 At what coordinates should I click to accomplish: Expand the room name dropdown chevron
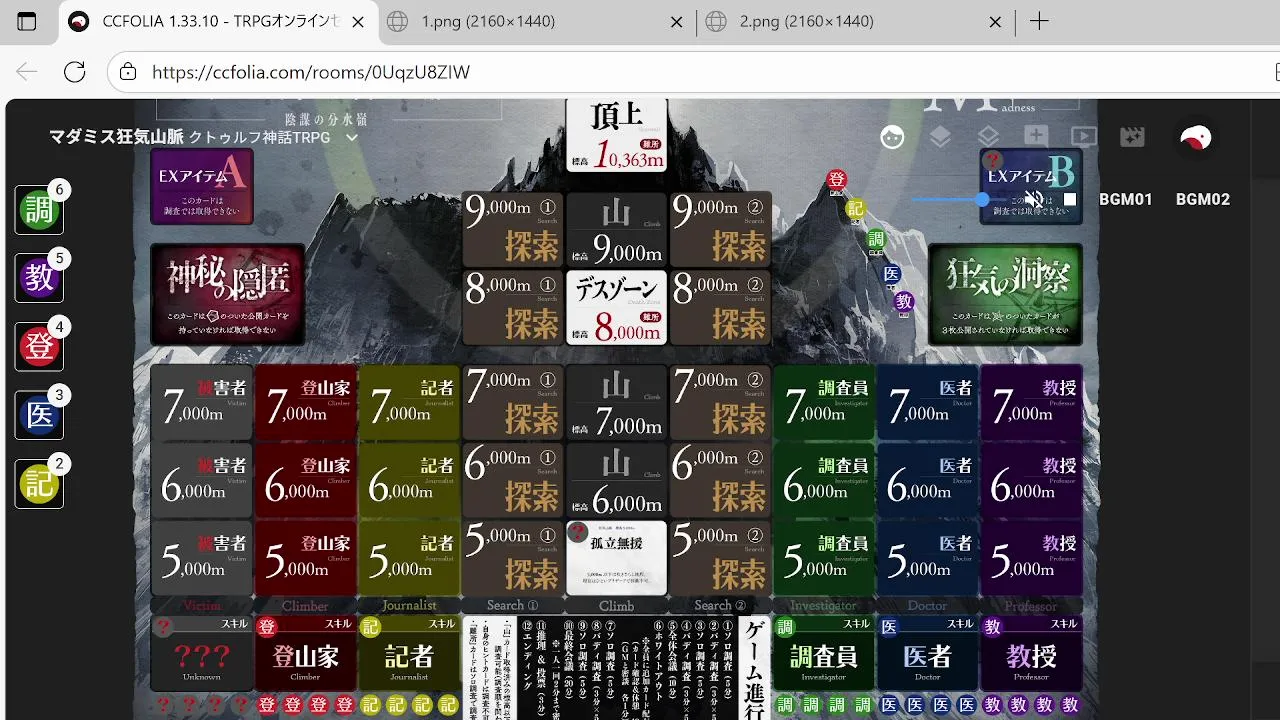click(351, 138)
